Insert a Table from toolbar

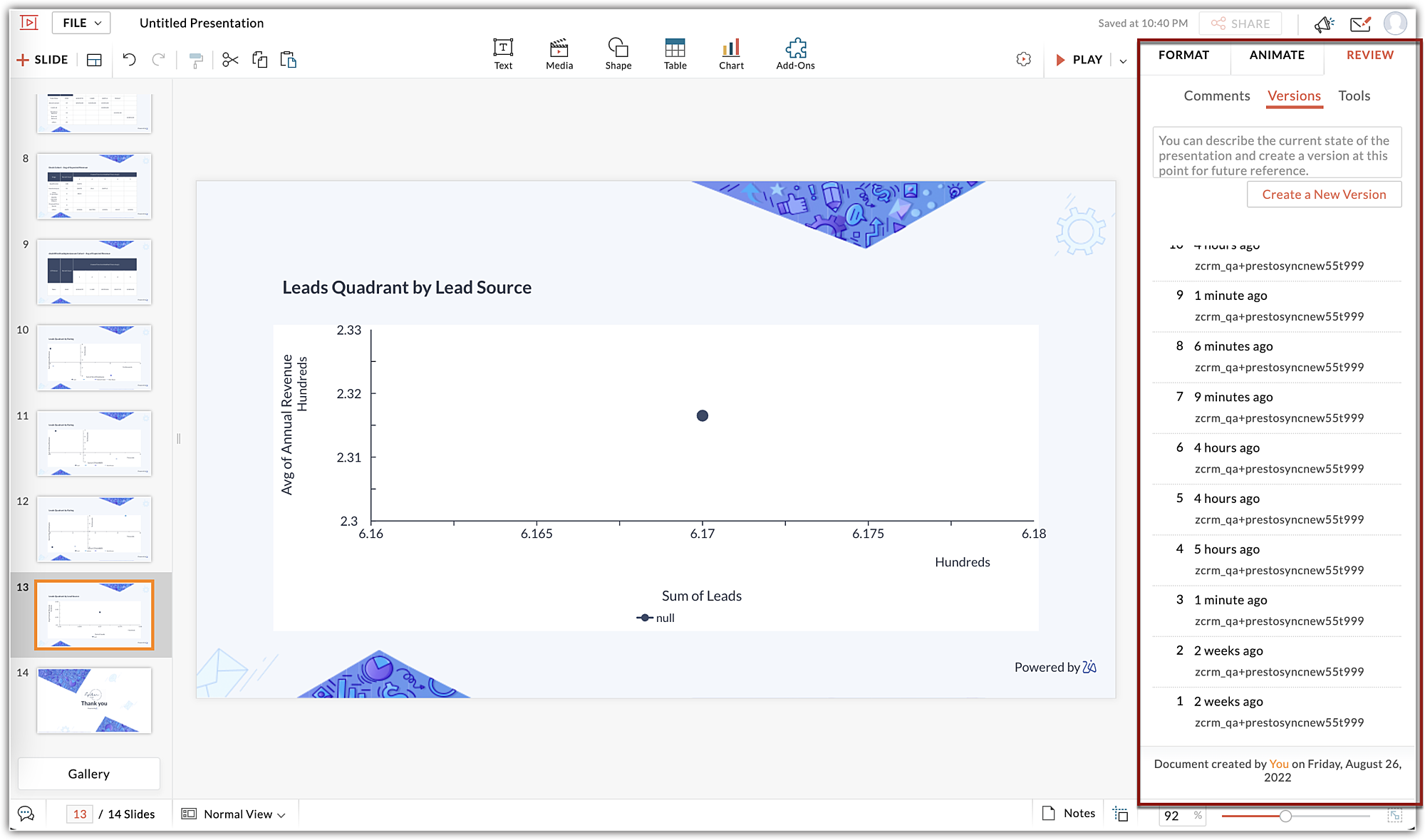[675, 54]
